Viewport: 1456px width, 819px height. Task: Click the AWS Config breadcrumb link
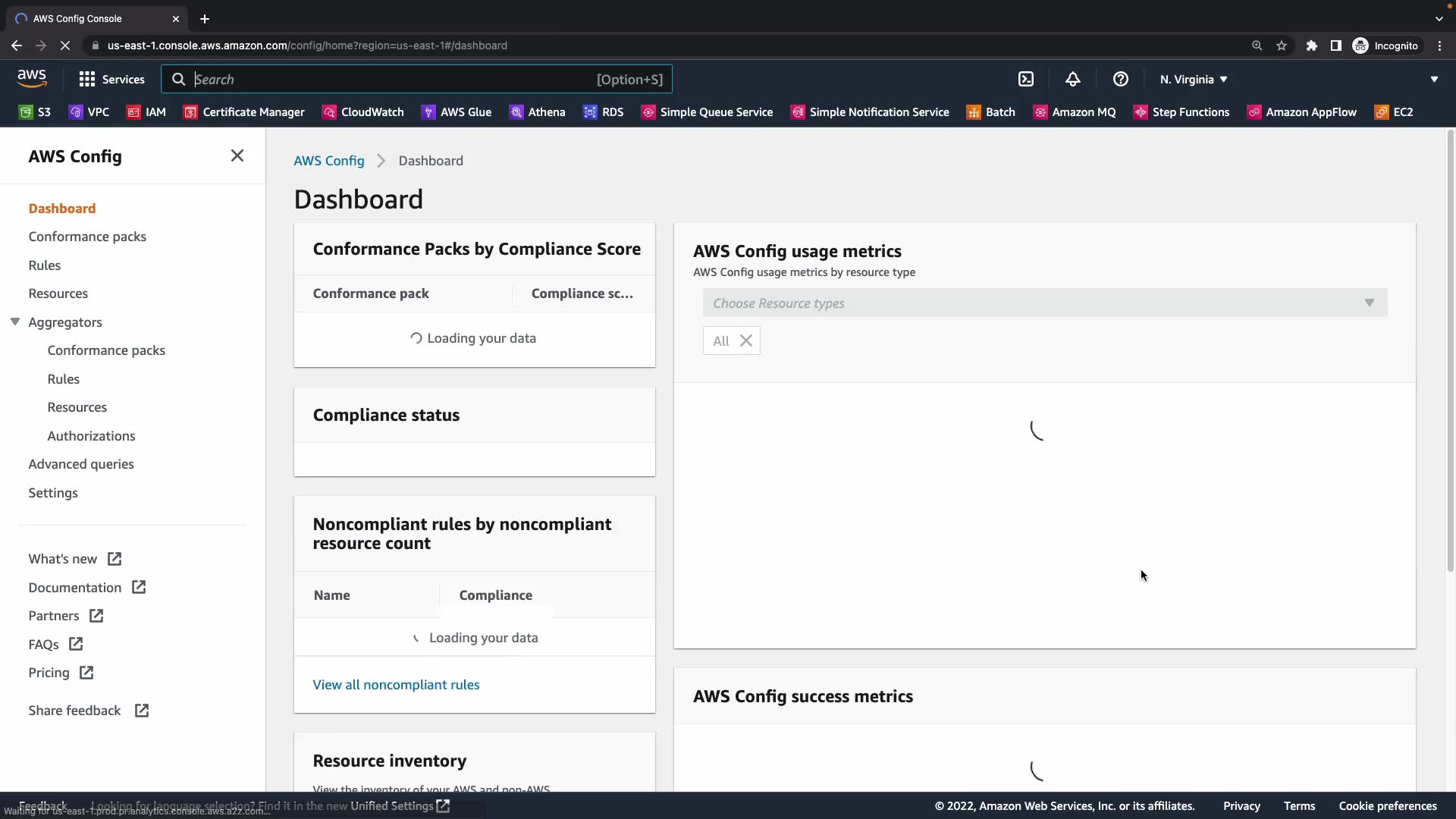point(328,161)
